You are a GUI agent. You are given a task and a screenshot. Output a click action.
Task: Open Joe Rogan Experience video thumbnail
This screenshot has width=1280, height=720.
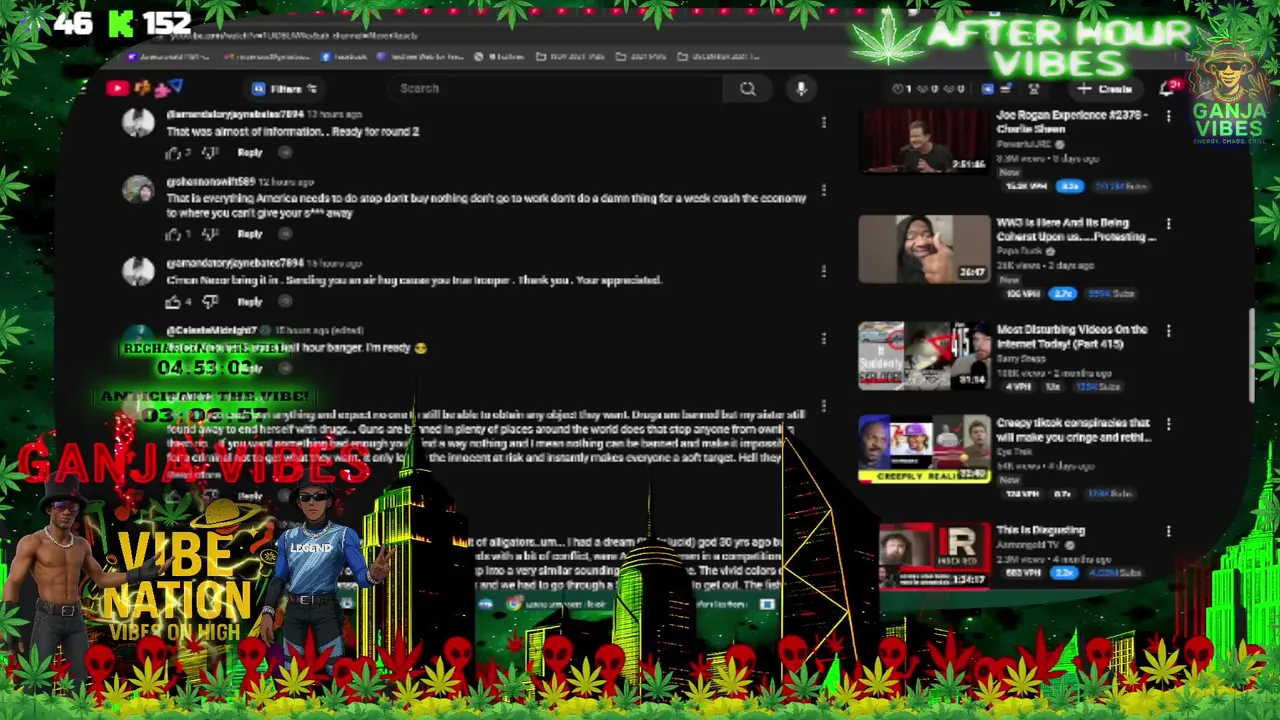[x=924, y=142]
